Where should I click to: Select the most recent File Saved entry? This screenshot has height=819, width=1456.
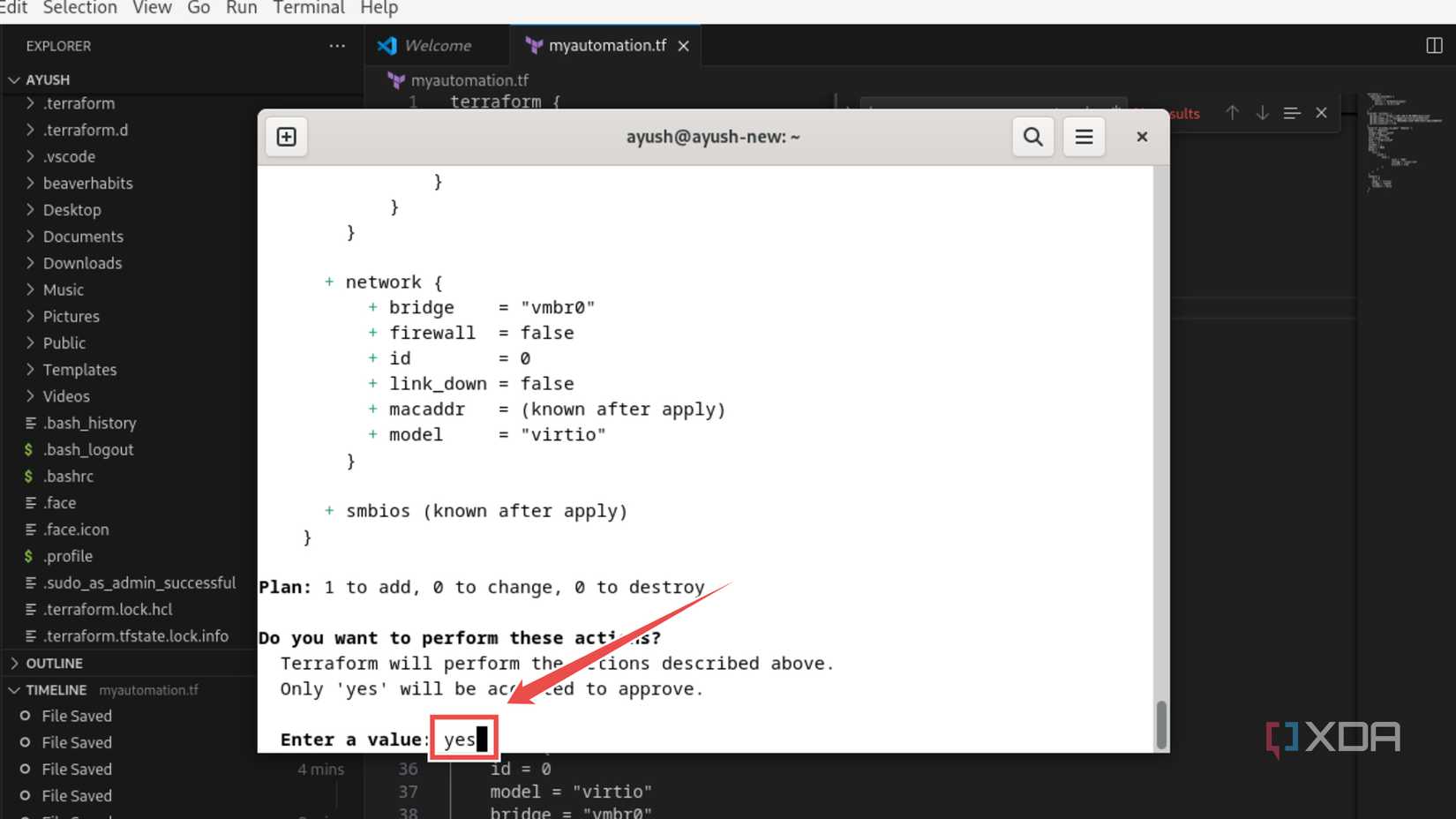click(77, 716)
